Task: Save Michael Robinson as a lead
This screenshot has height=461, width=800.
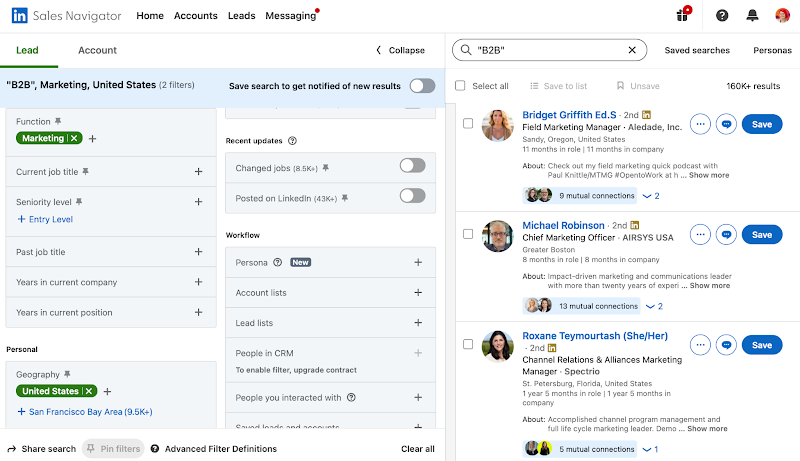Action: (x=762, y=235)
